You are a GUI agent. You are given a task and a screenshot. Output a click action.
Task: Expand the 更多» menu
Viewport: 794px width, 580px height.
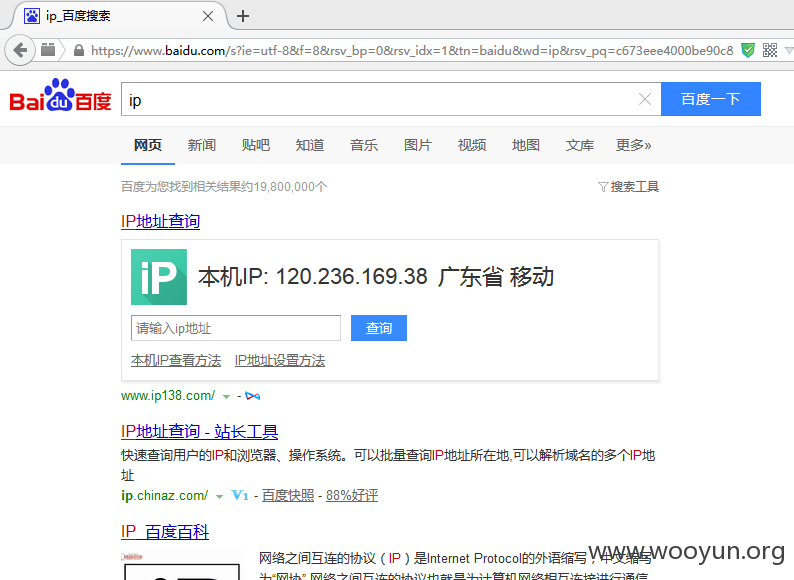[x=633, y=145]
